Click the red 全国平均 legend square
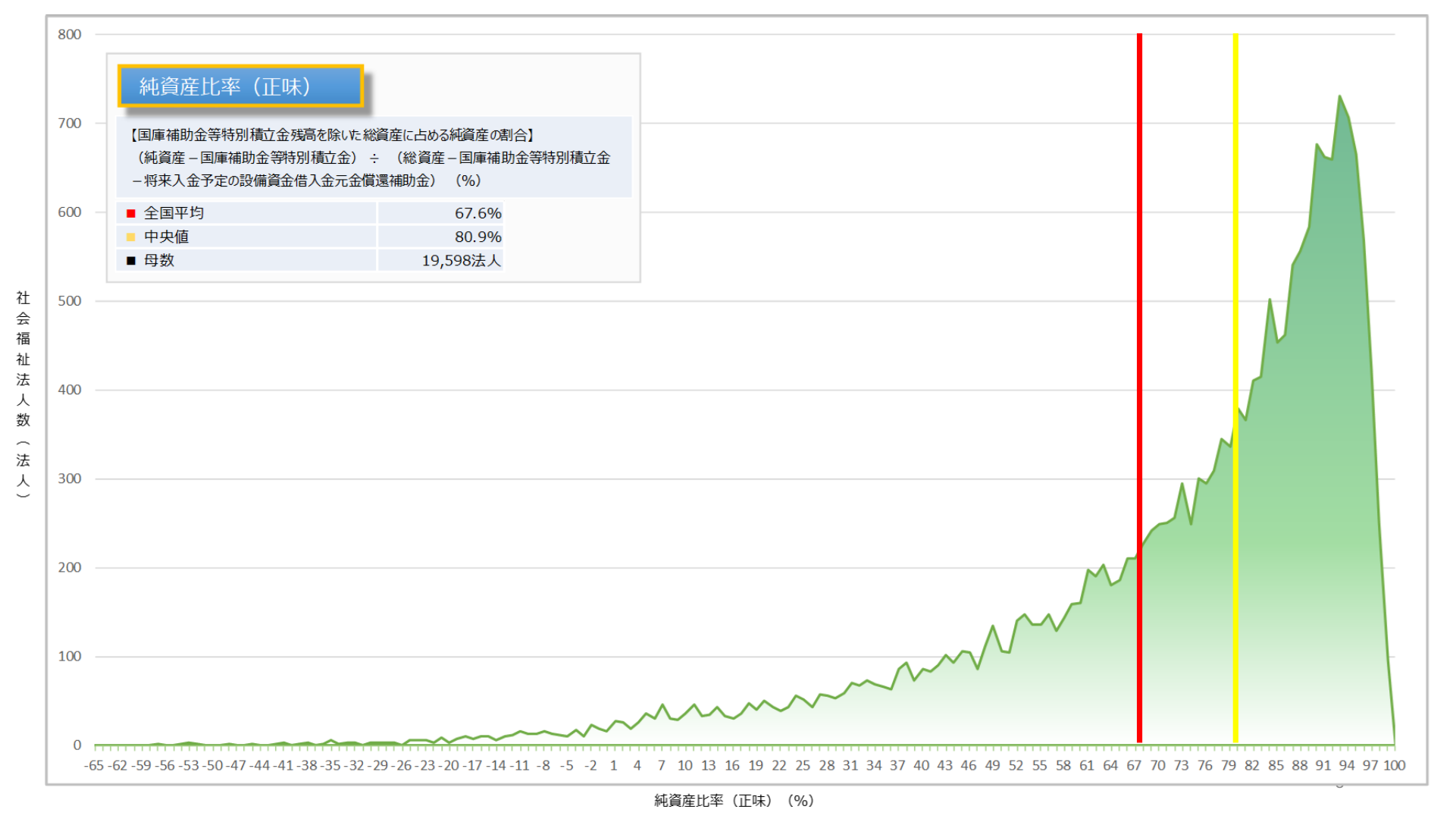 coord(131,214)
